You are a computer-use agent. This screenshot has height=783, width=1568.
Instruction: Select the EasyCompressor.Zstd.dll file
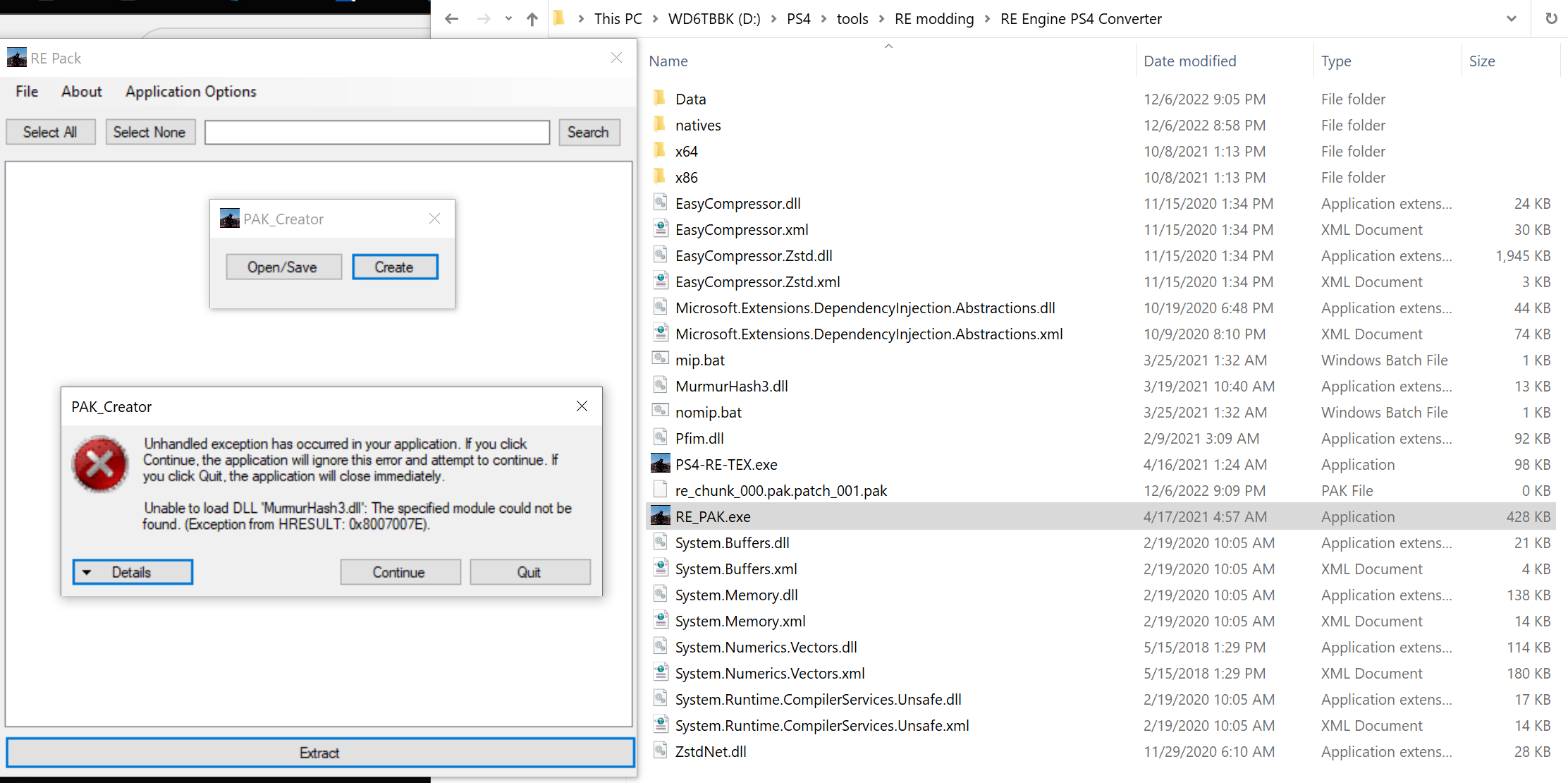point(753,255)
